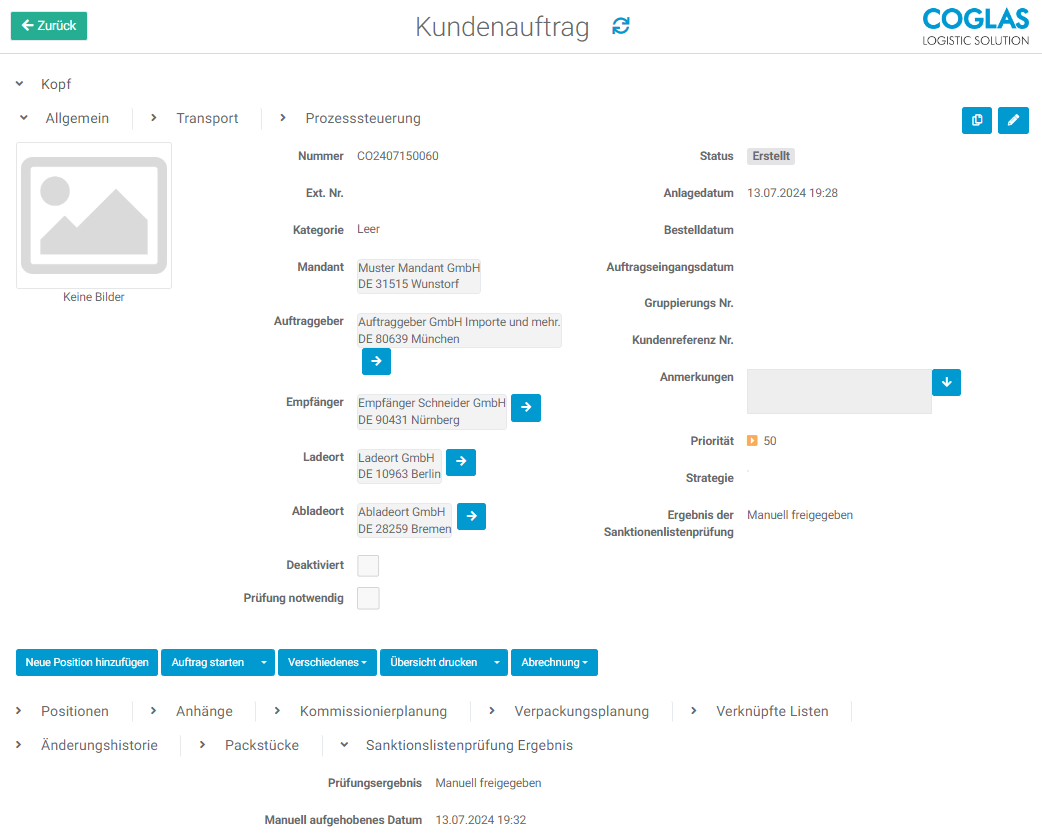Click Neue Position hinzufügen button
The width and height of the screenshot is (1042, 838).
click(87, 663)
